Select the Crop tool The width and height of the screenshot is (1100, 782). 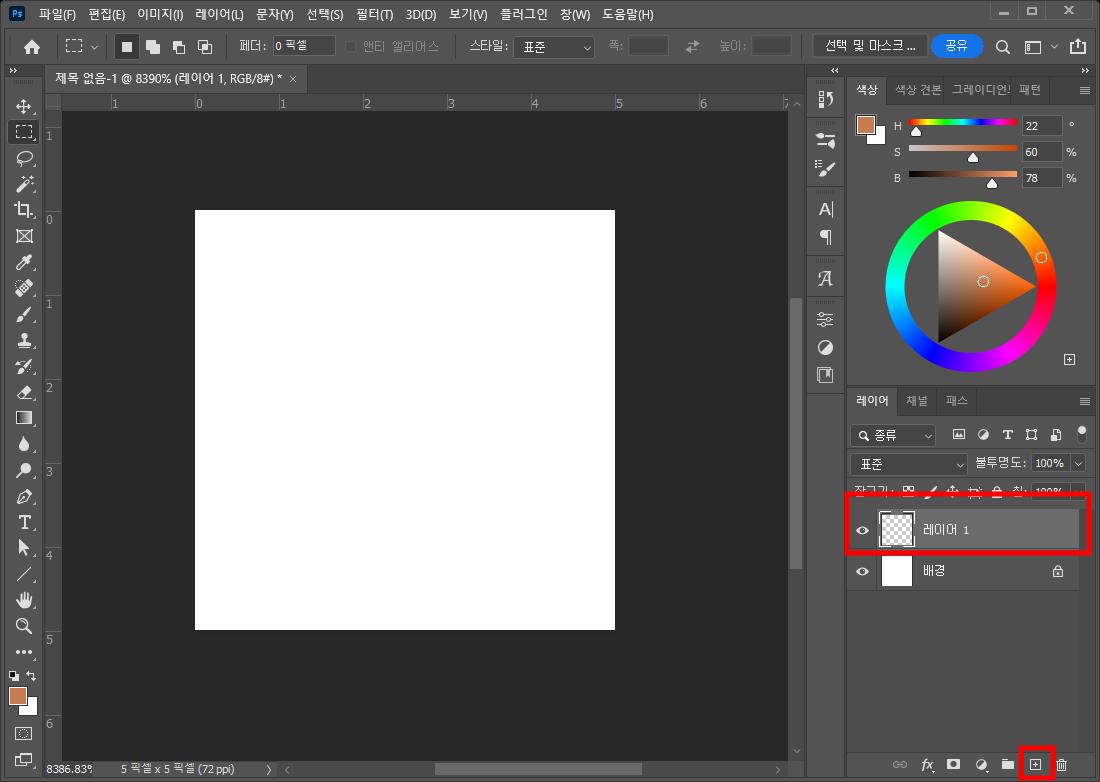point(24,210)
